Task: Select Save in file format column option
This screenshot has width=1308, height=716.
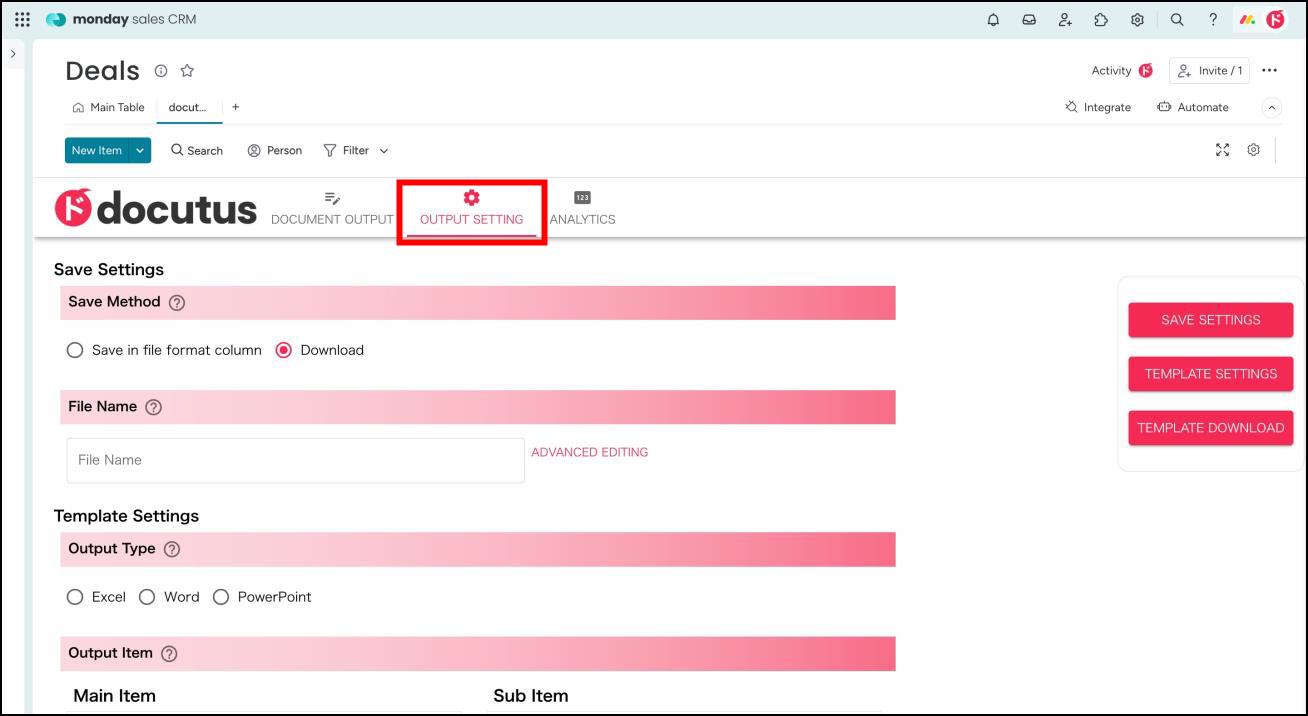Action: tap(75, 350)
